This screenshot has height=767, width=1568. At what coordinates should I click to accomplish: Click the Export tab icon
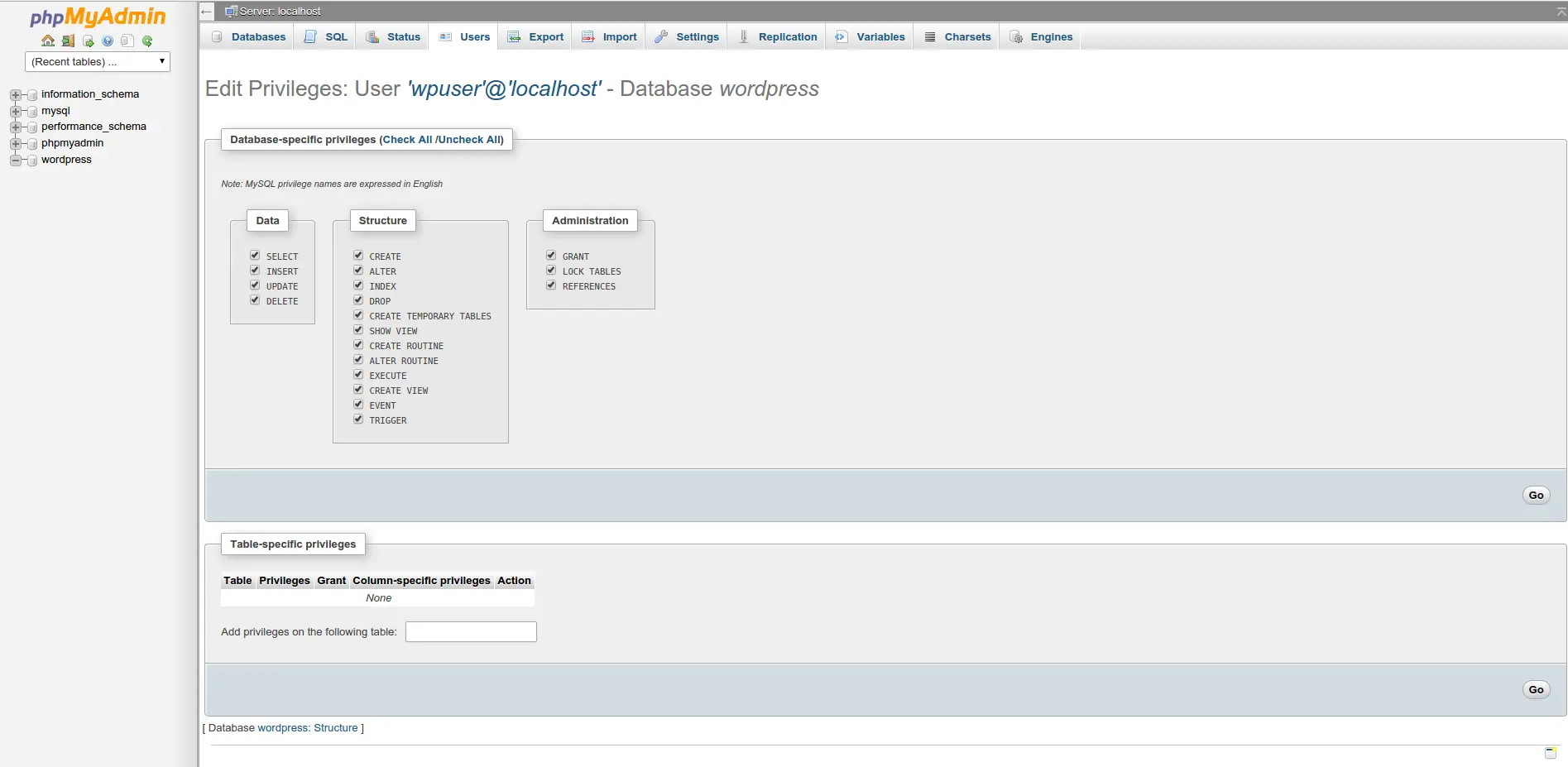pos(514,37)
